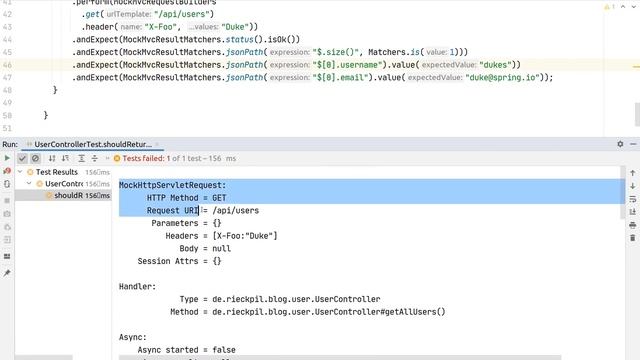This screenshot has width=640, height=360.
Task: Click line number 44 in gutter
Action: click(x=8, y=40)
